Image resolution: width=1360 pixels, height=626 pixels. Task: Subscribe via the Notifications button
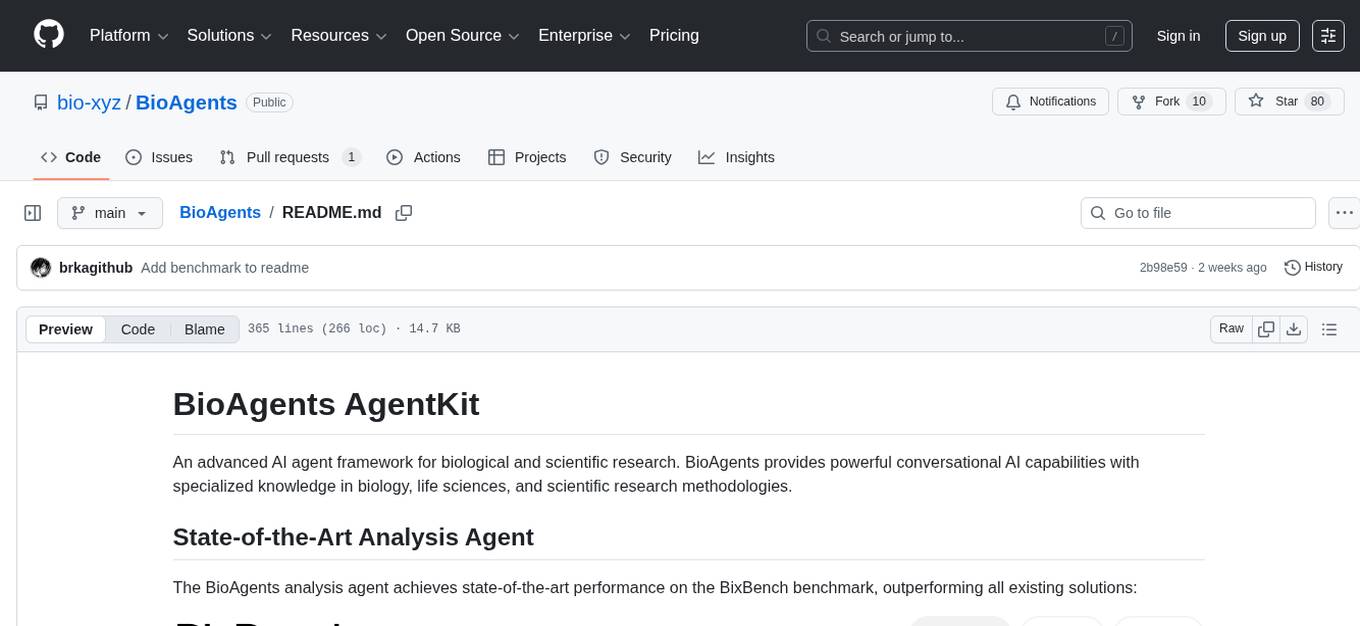(x=1050, y=101)
